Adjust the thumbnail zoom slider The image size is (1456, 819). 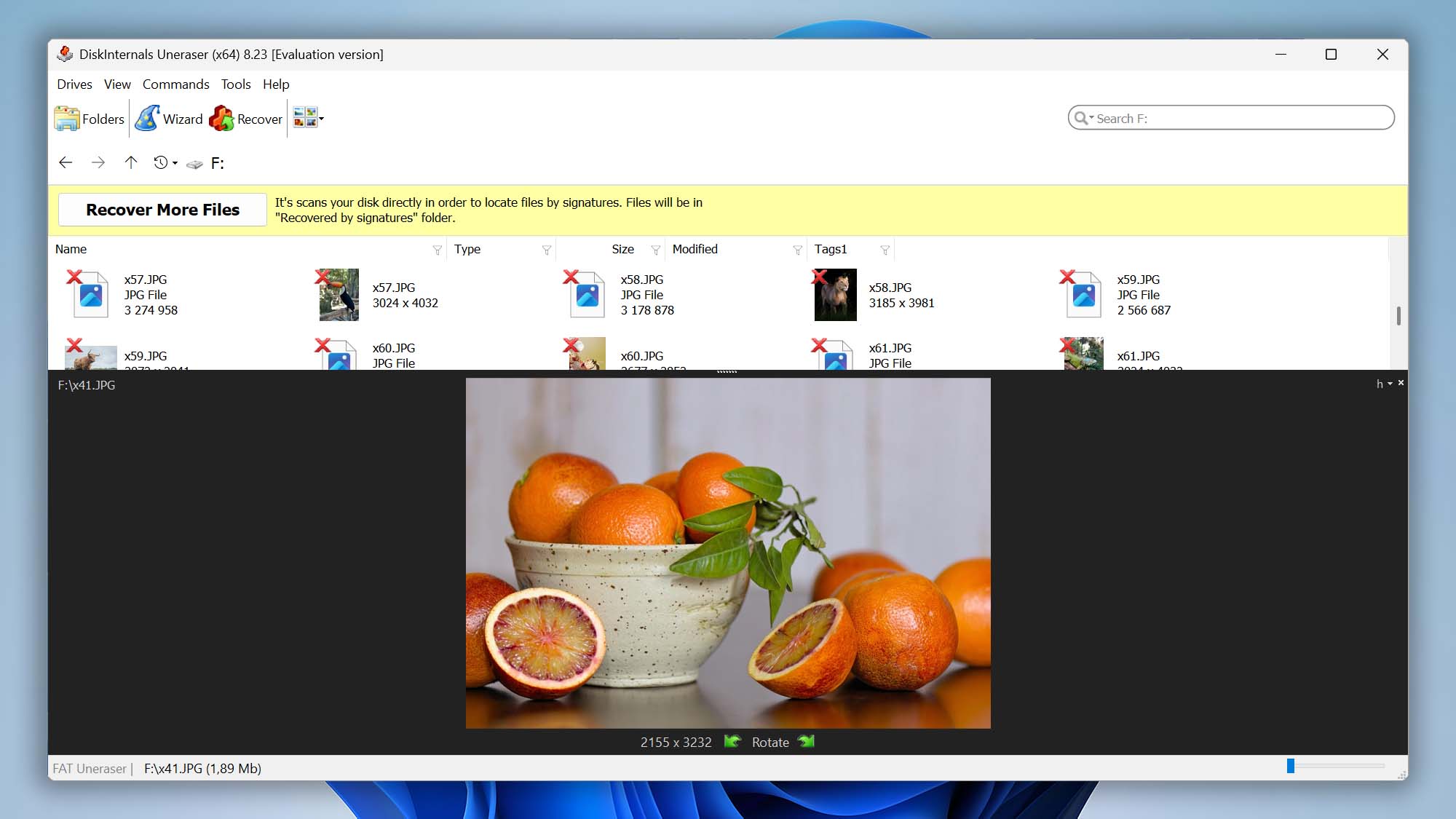[1291, 766]
